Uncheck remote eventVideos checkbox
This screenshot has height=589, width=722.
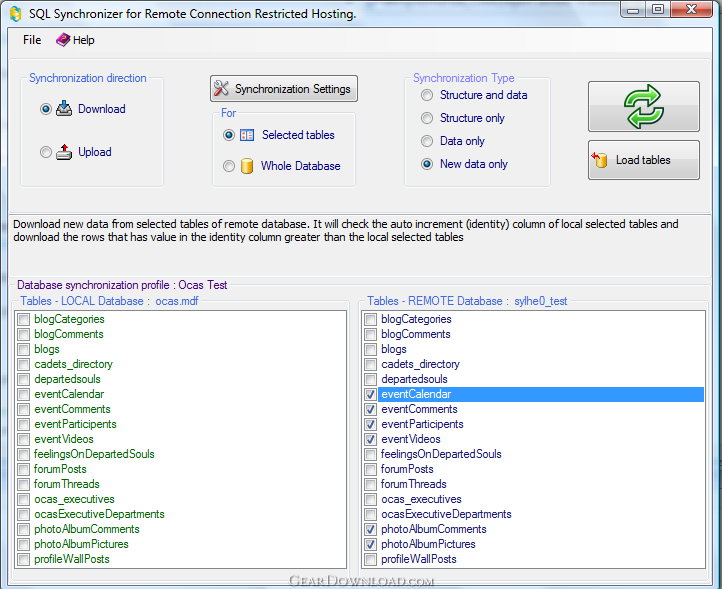370,439
